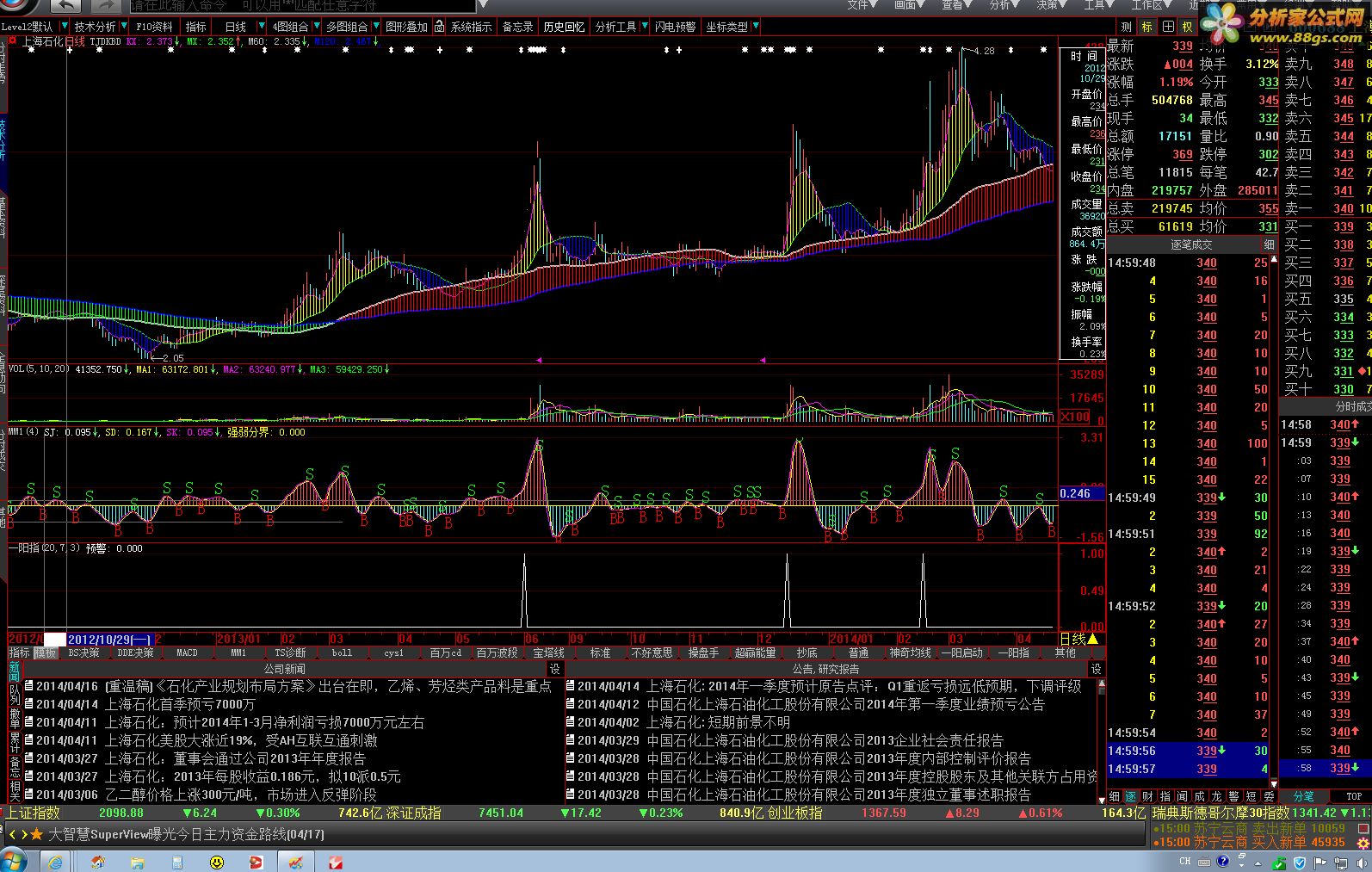
Task: Expand the 4图组合 dropdown arrow
Action: [x=317, y=27]
